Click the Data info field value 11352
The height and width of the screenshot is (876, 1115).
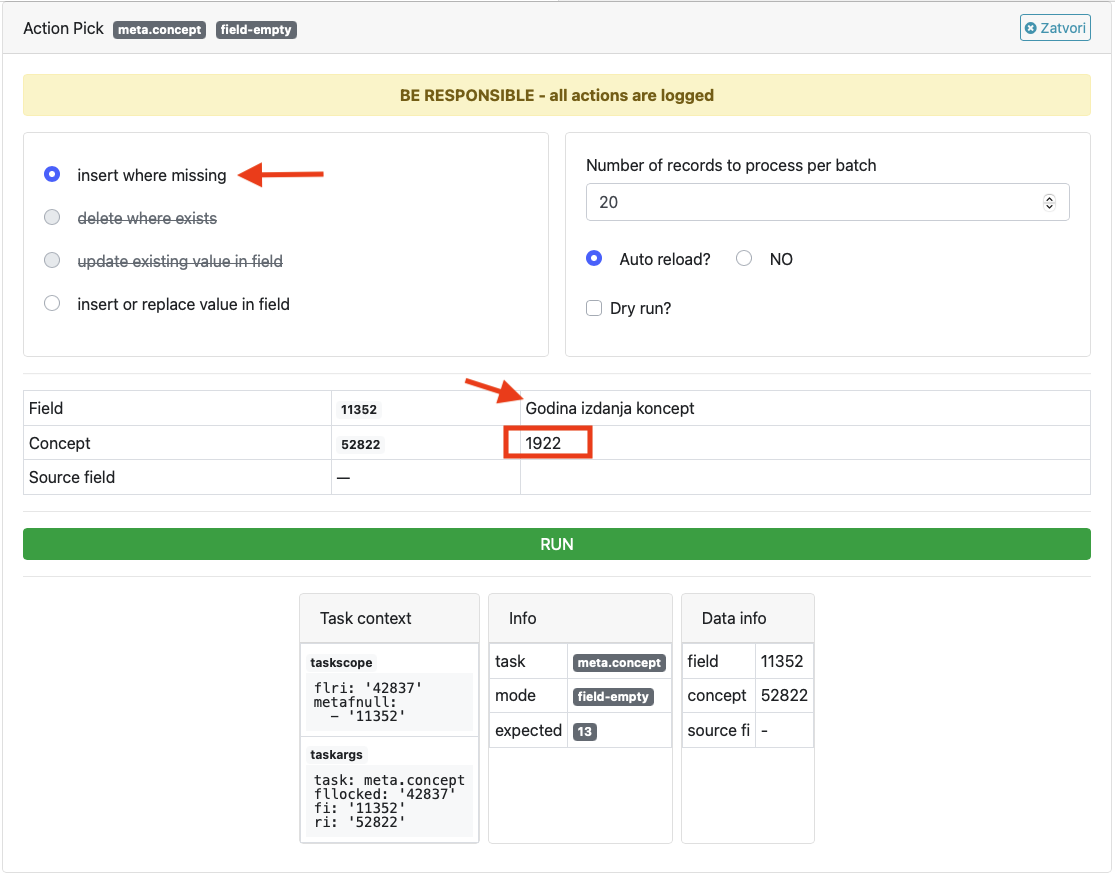[x=781, y=661]
